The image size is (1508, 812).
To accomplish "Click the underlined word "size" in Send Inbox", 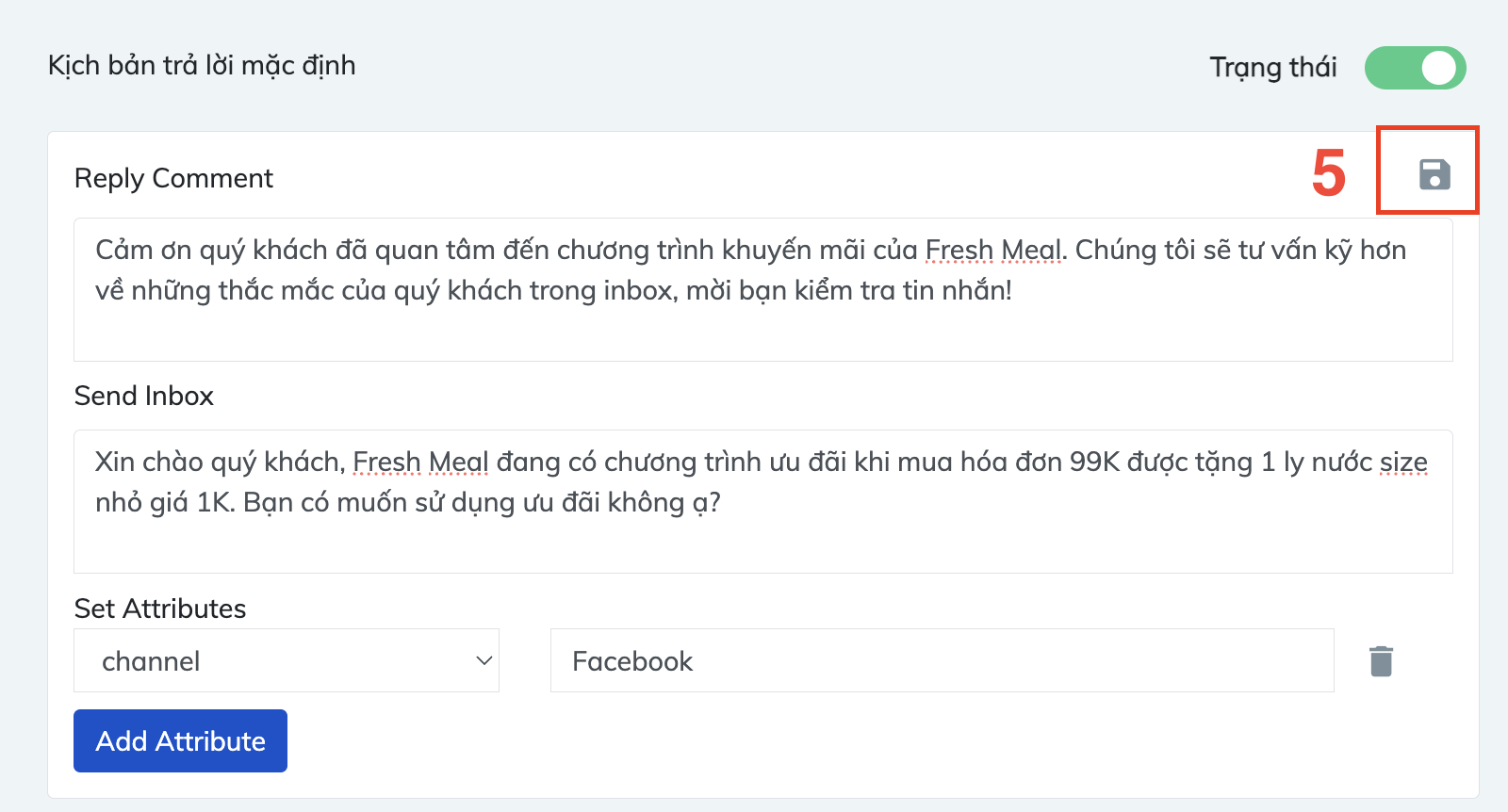I will coord(1403,463).
